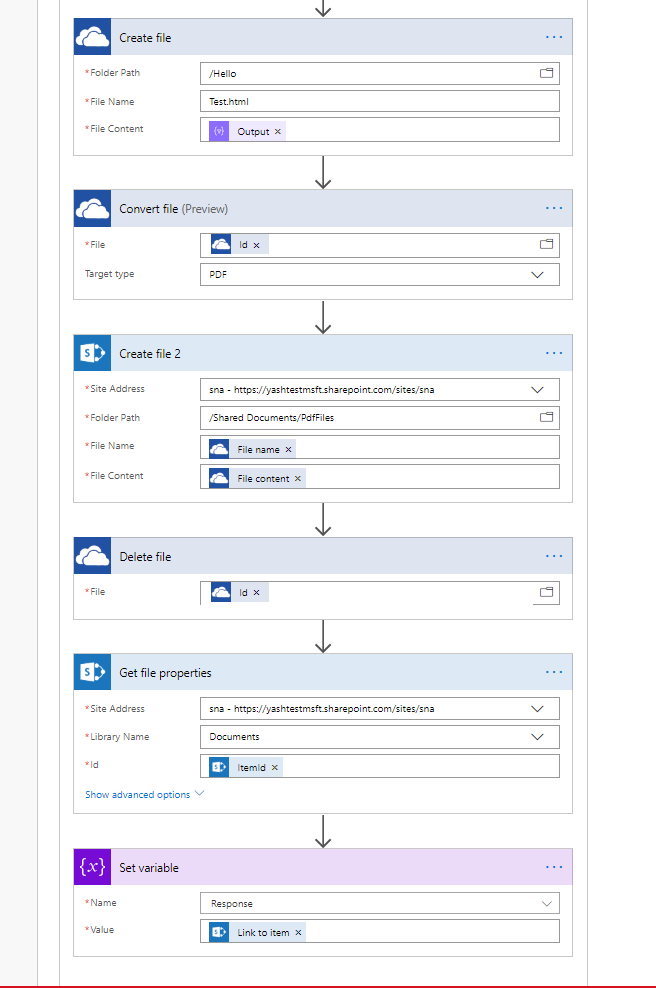The image size is (656, 988).
Task: Click the Id token in Delete file
Action: [239, 592]
